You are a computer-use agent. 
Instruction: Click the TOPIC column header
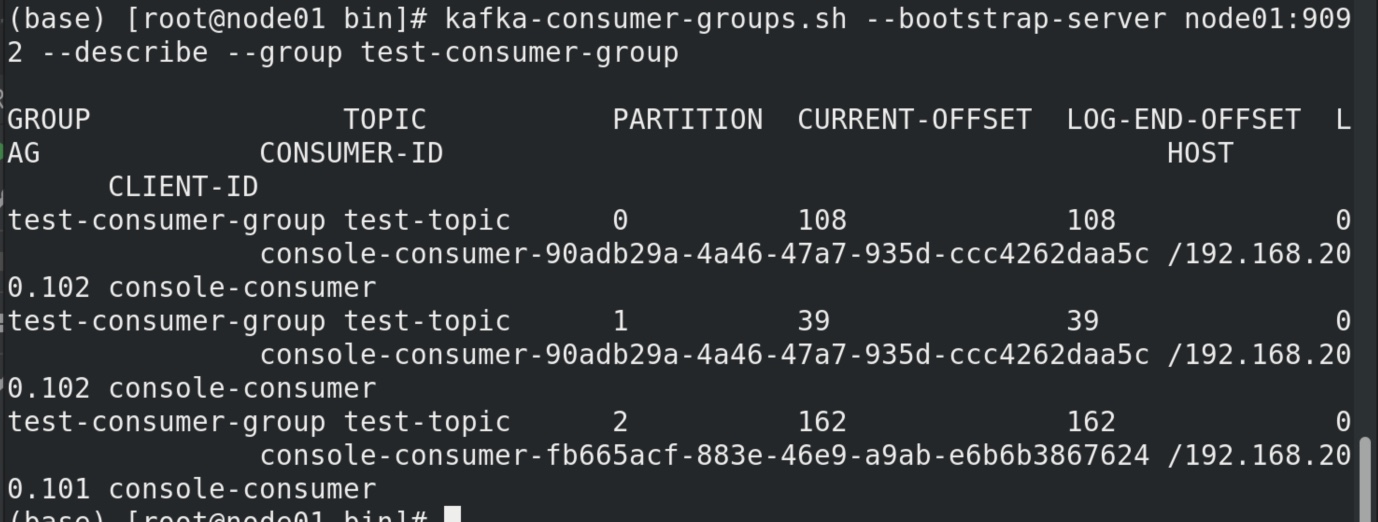[x=385, y=120]
